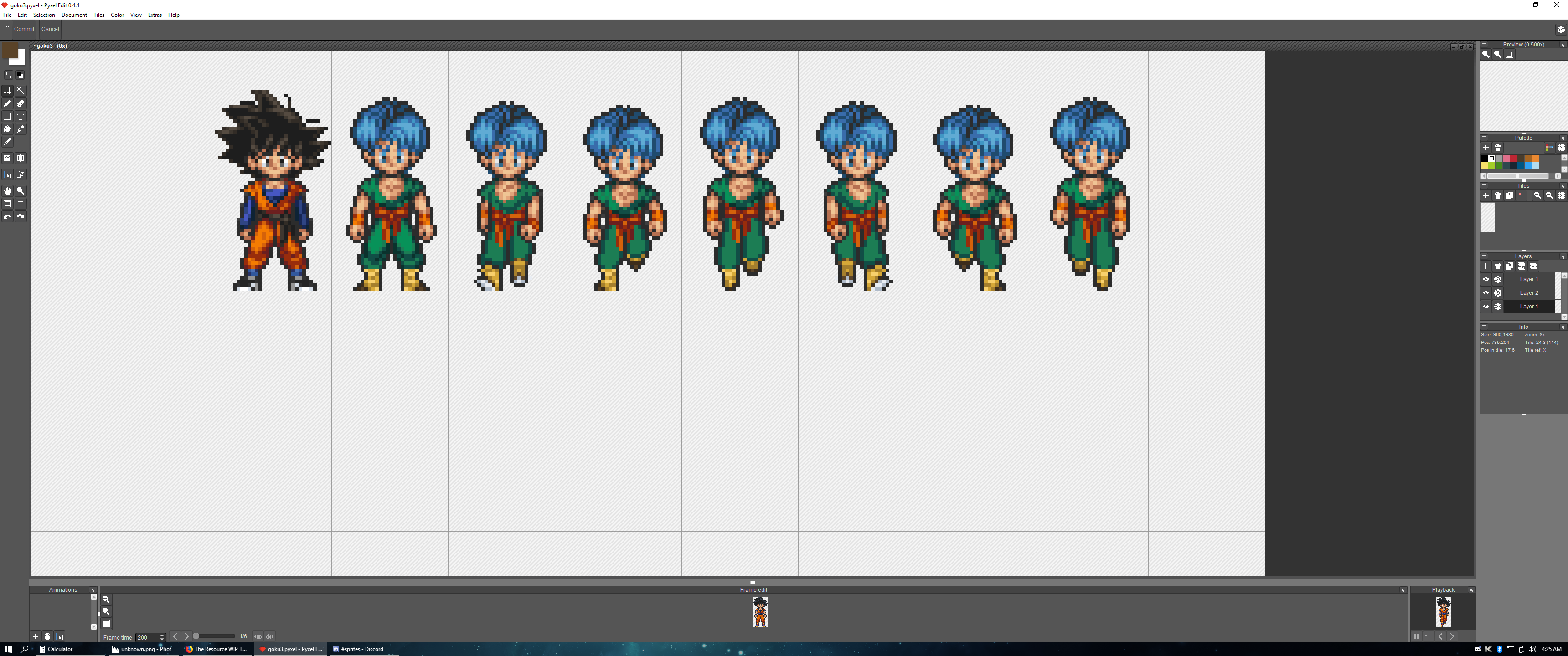Image resolution: width=1568 pixels, height=656 pixels.
Task: Delete the selected layer
Action: pos(1498,266)
